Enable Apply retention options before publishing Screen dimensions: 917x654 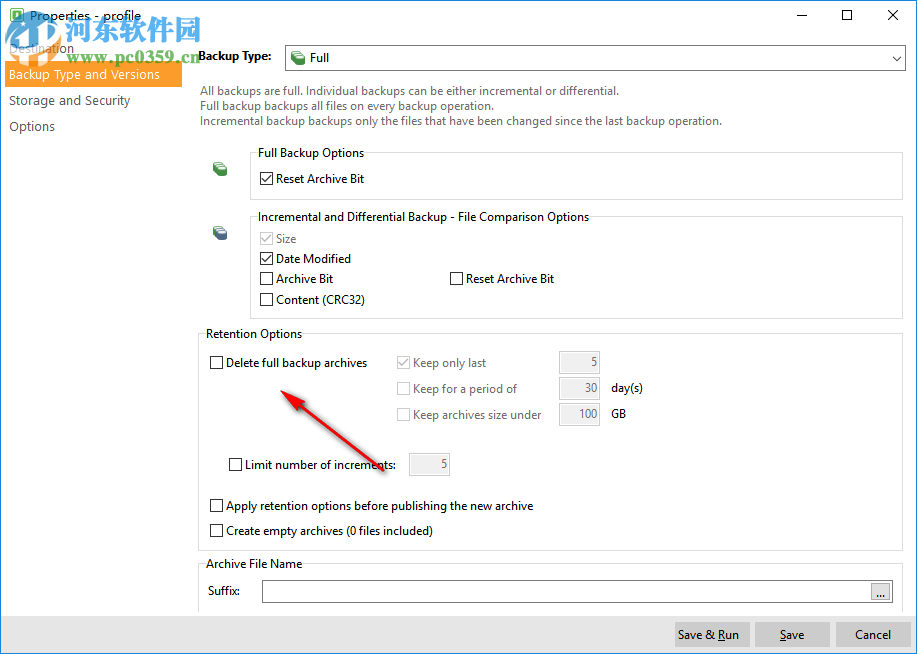pos(216,506)
